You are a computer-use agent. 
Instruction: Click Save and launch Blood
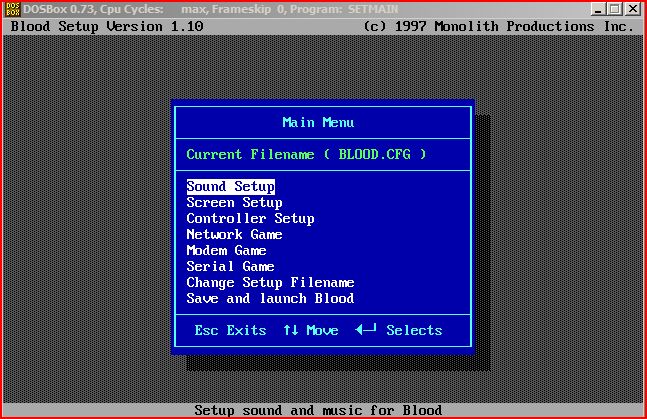pos(270,298)
